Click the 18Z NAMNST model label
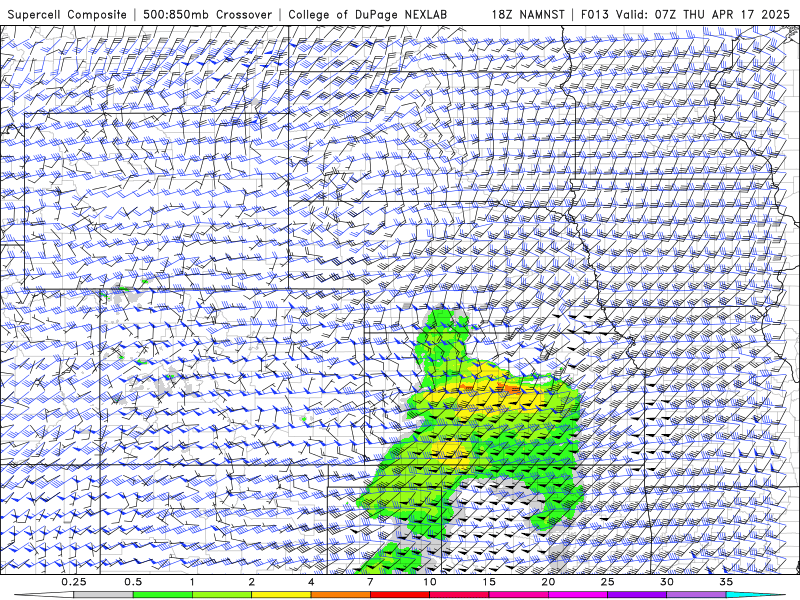The height and width of the screenshot is (600, 800). tap(528, 14)
